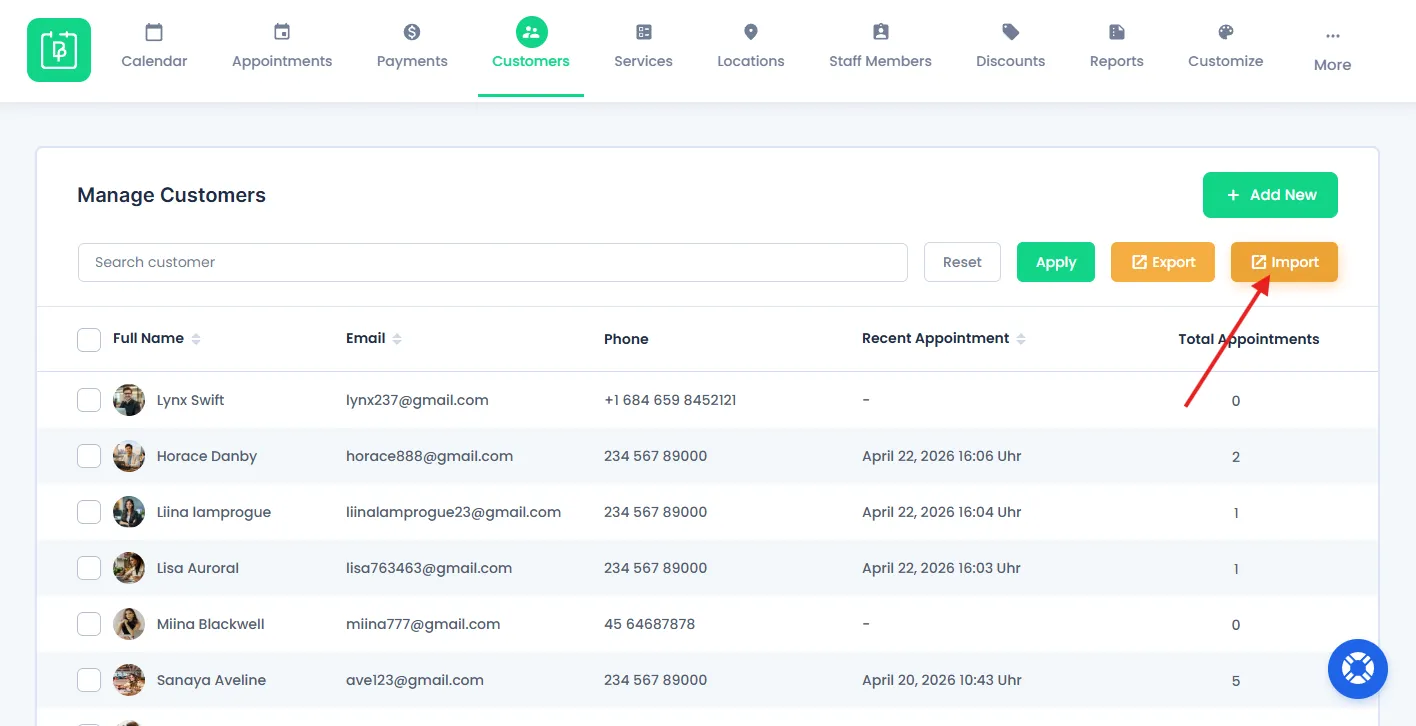Click Lisa Auroral's avatar photo
Image resolution: width=1416 pixels, height=726 pixels.
pyautogui.click(x=129, y=568)
